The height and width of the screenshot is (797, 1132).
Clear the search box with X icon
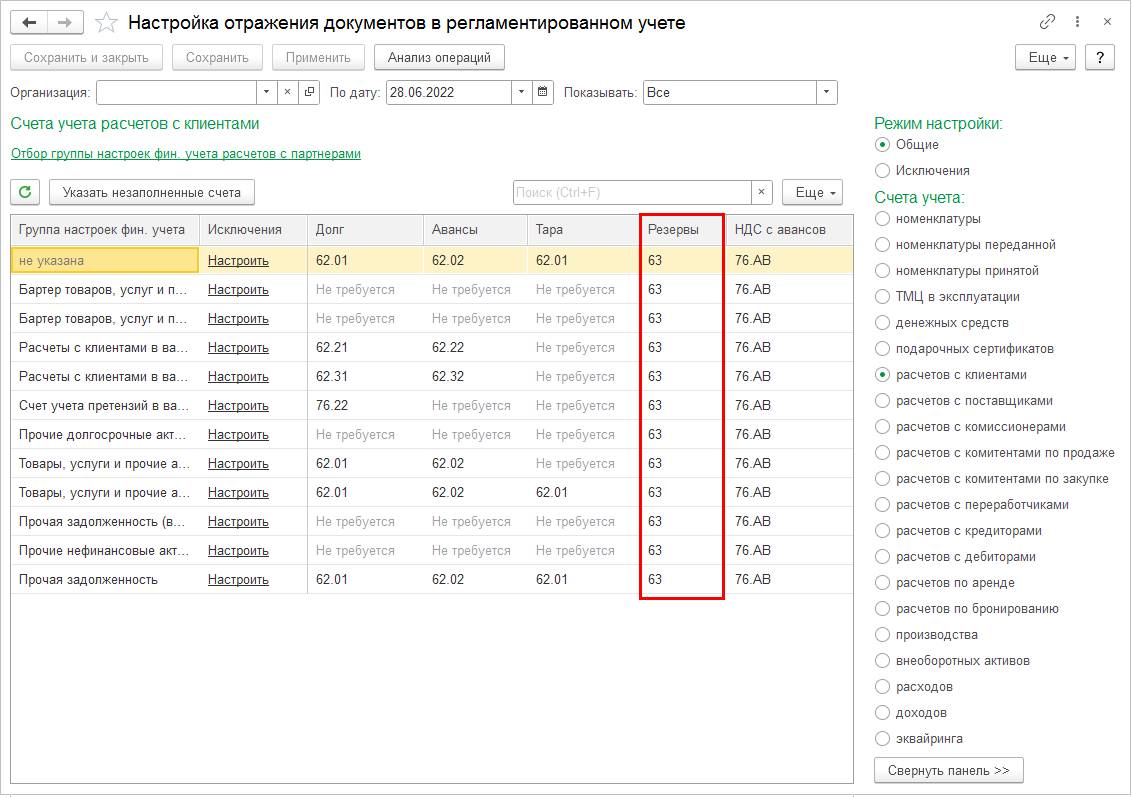click(x=762, y=192)
